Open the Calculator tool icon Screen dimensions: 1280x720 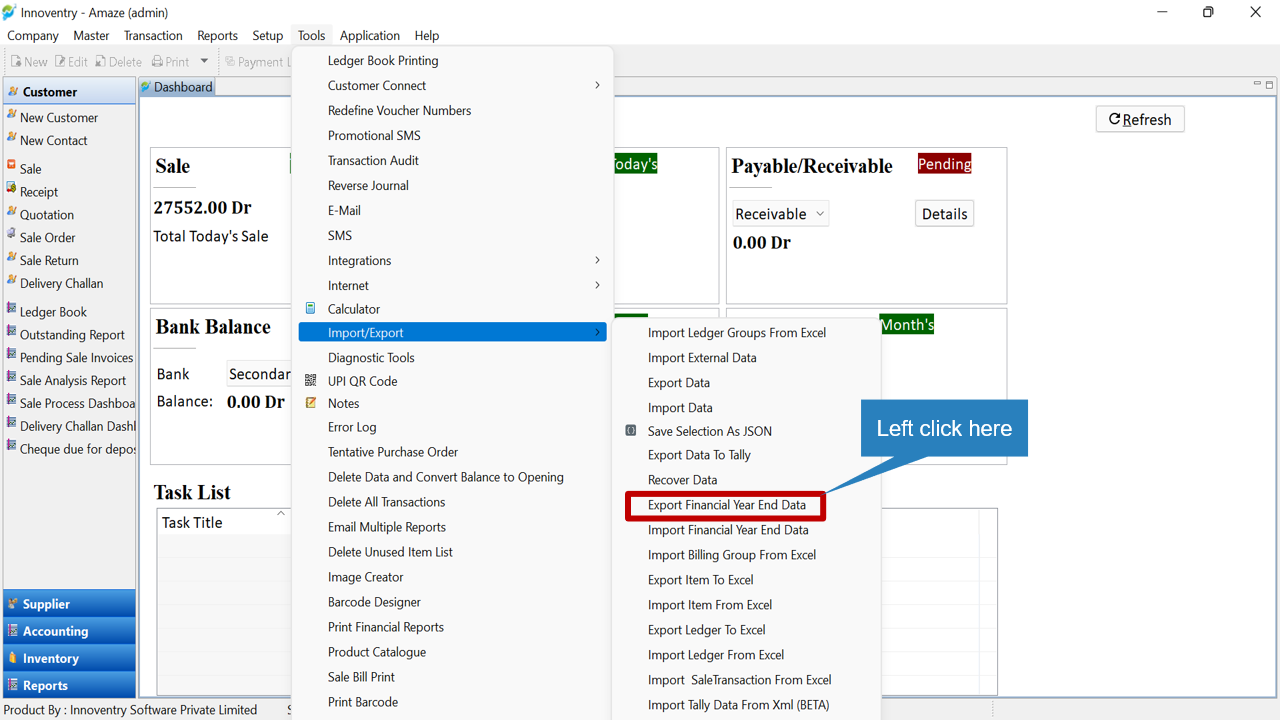(x=311, y=309)
